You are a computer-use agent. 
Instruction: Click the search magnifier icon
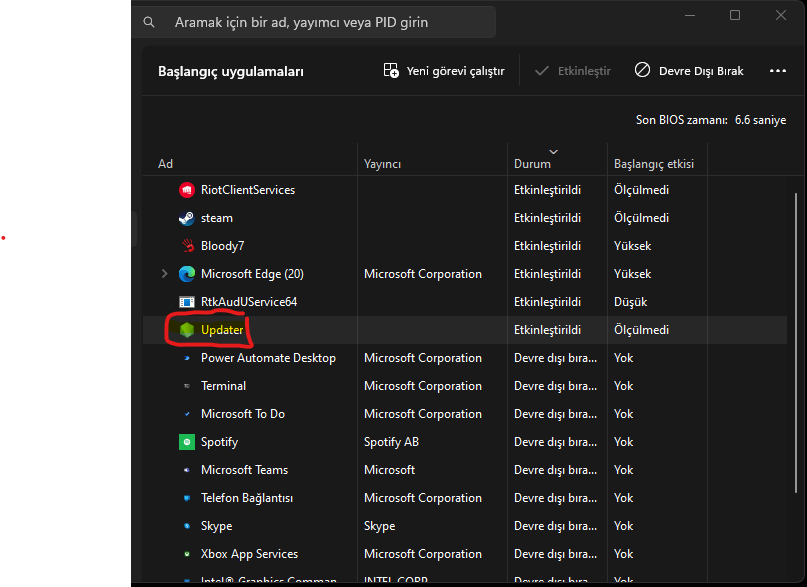point(149,22)
